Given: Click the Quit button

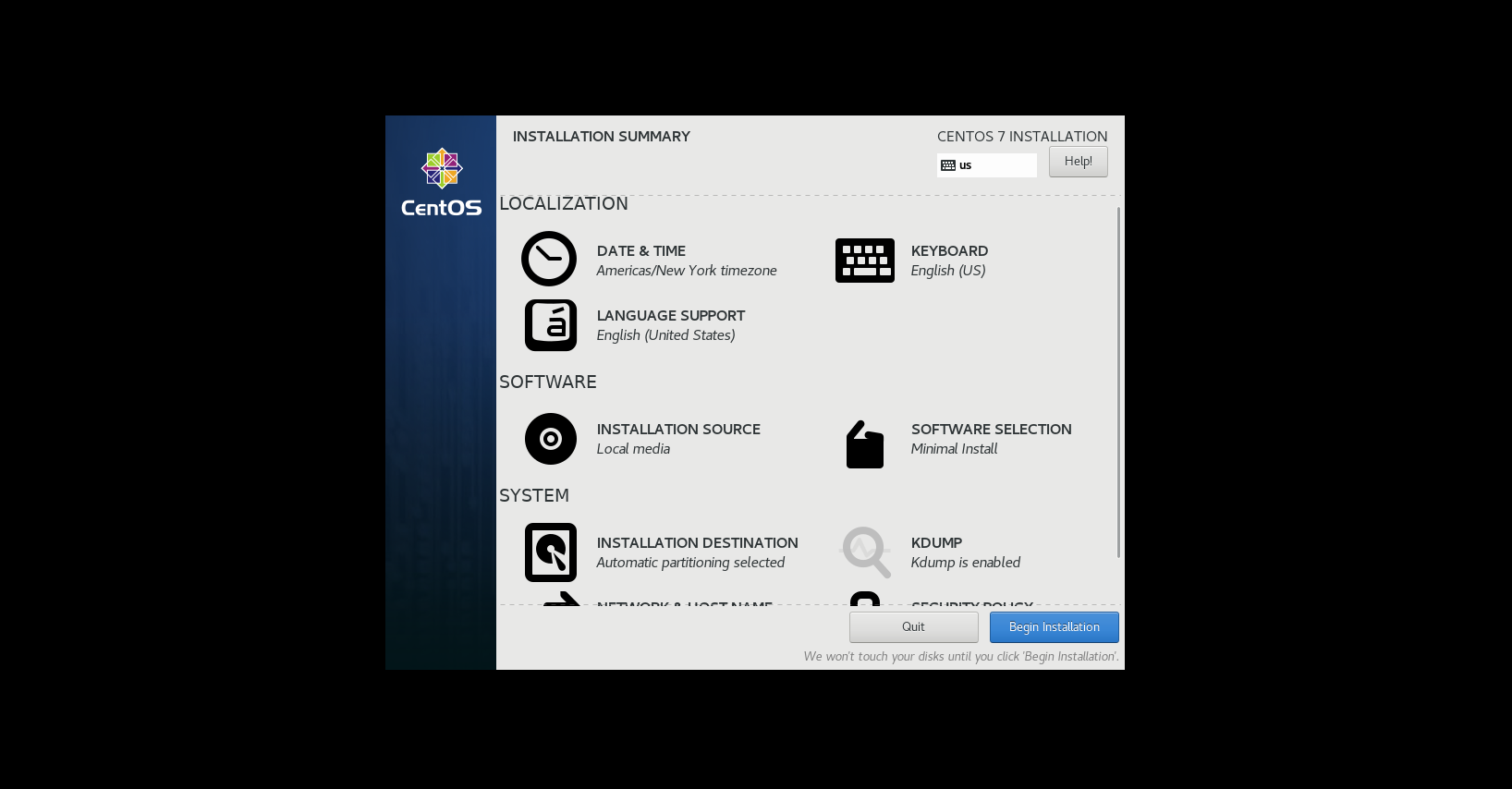Looking at the screenshot, I should coord(914,627).
